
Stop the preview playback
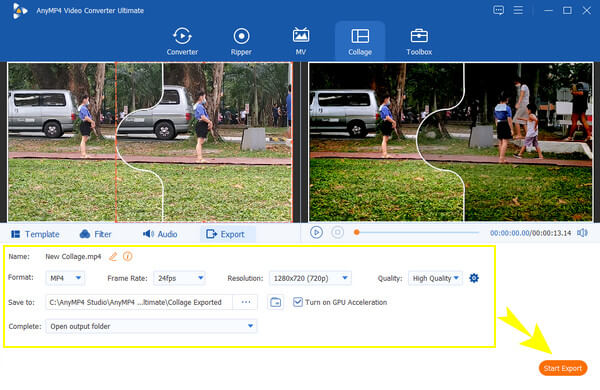338,232
